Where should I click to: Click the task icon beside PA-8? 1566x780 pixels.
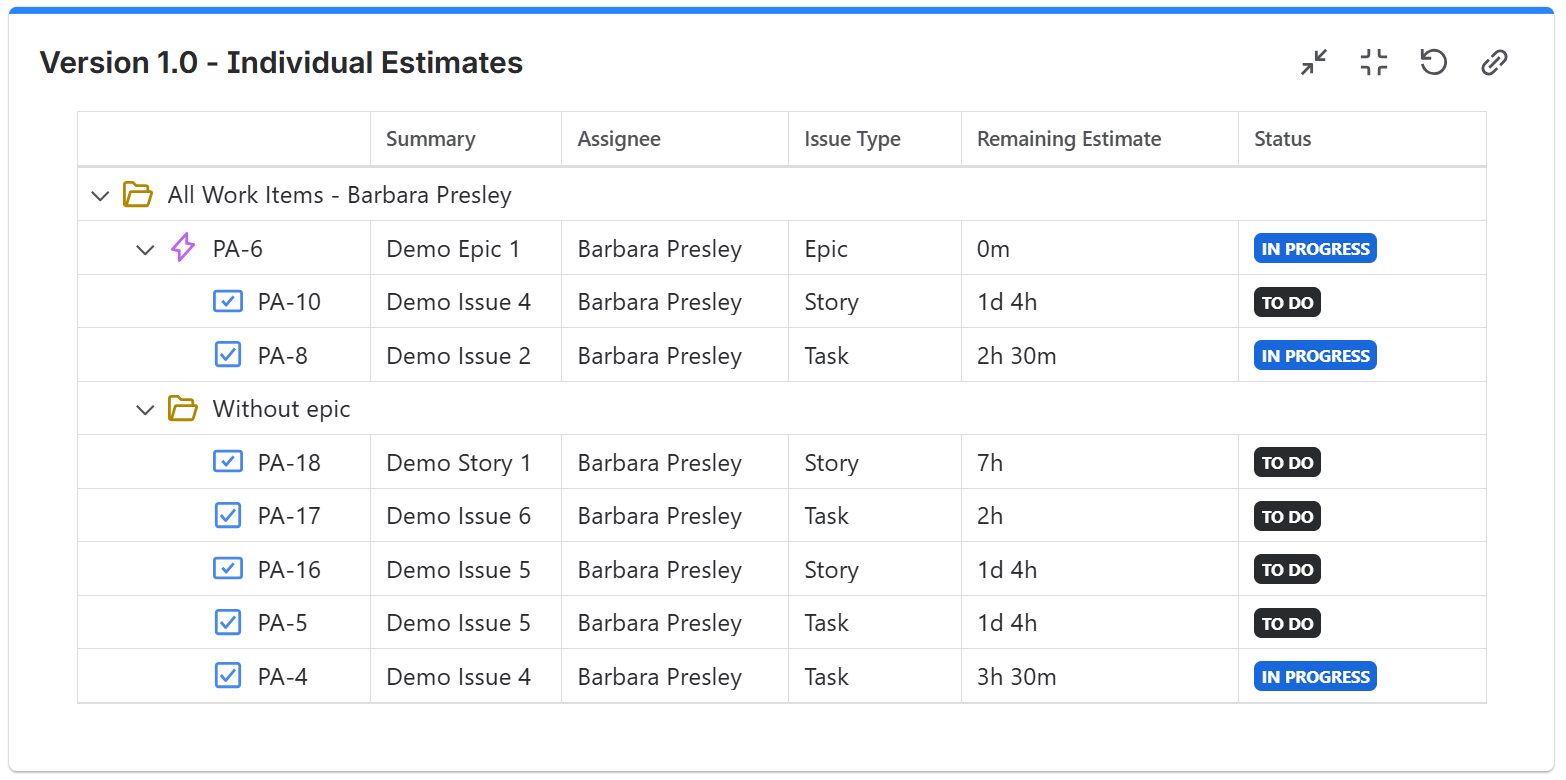228,355
